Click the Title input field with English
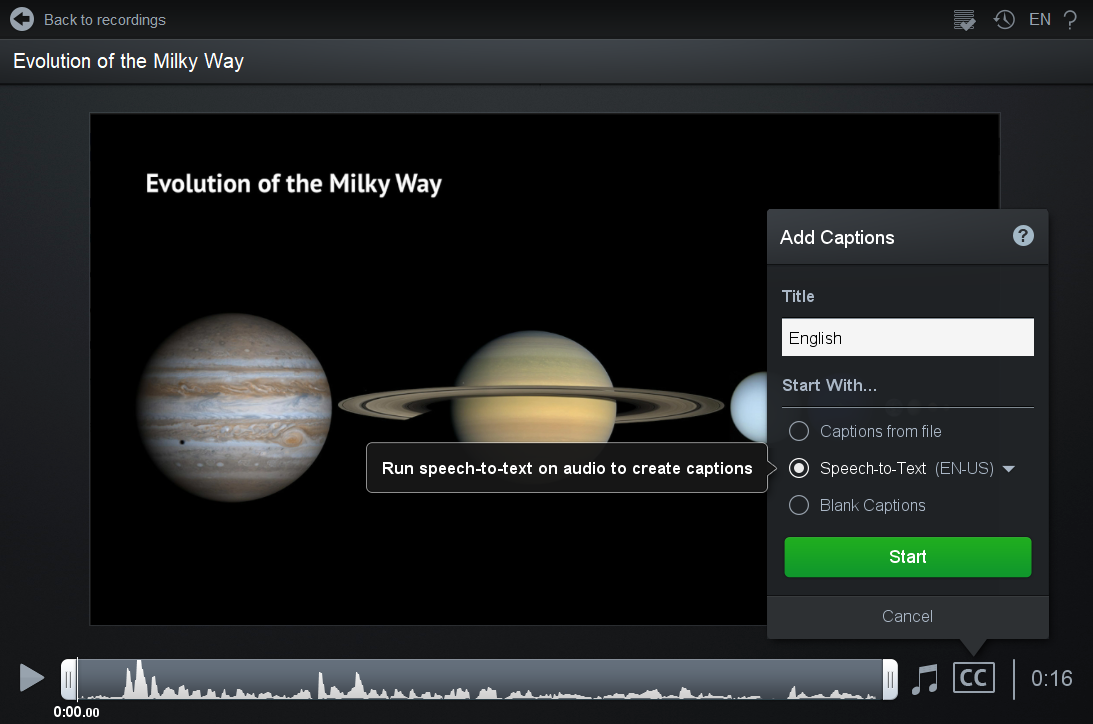 coord(908,337)
